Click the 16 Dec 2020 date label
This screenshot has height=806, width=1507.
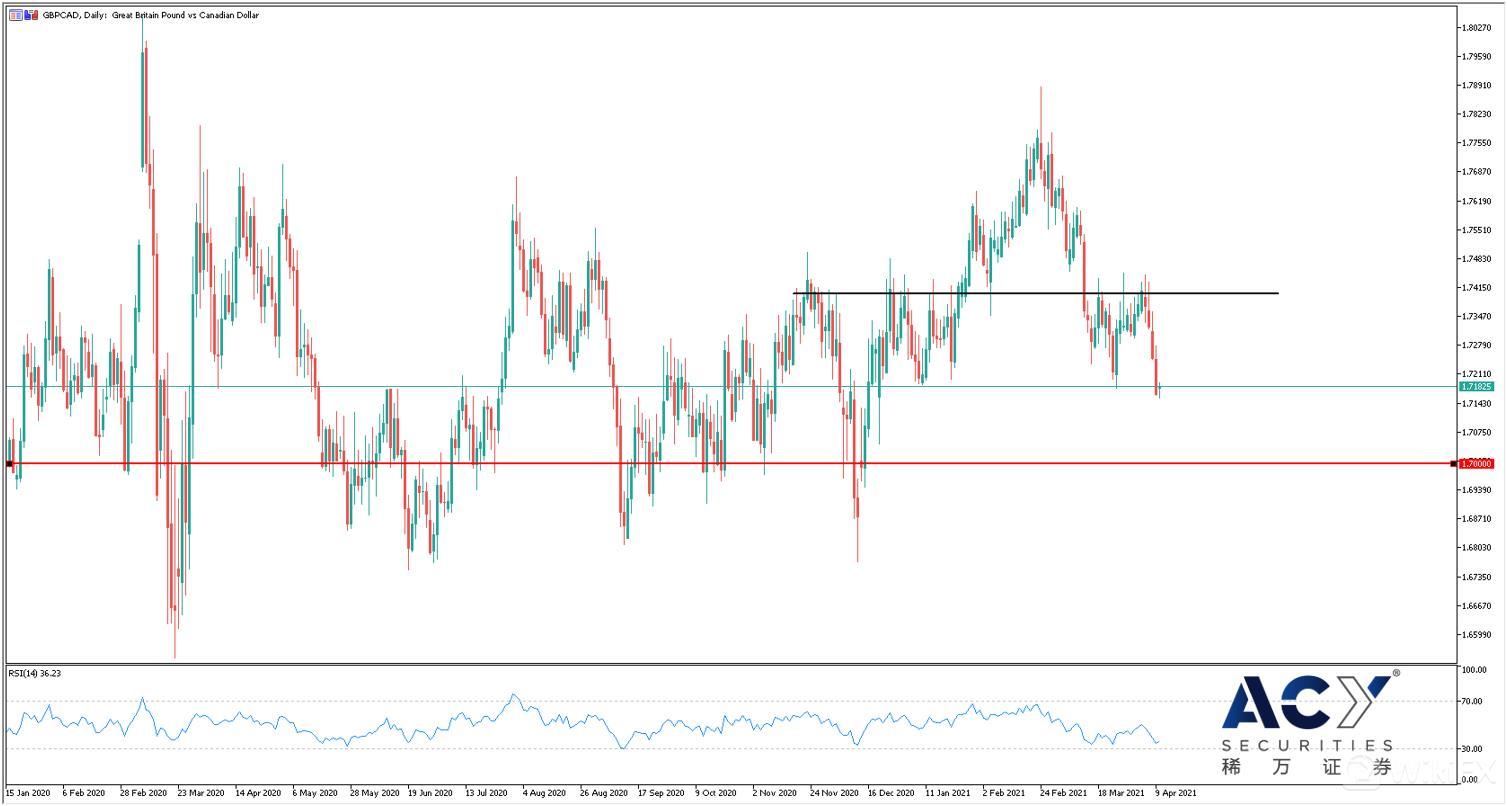(x=891, y=792)
